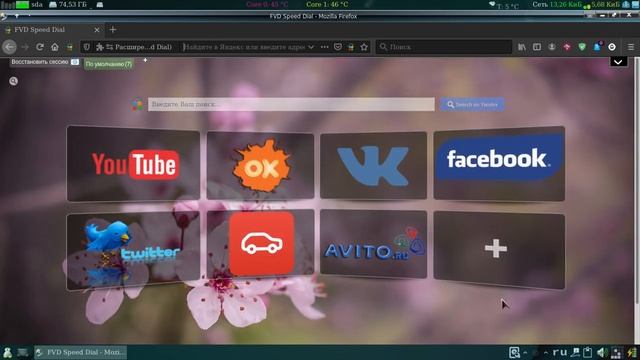Click the network tray icon
The width and height of the screenshot is (640, 360).
point(575,352)
